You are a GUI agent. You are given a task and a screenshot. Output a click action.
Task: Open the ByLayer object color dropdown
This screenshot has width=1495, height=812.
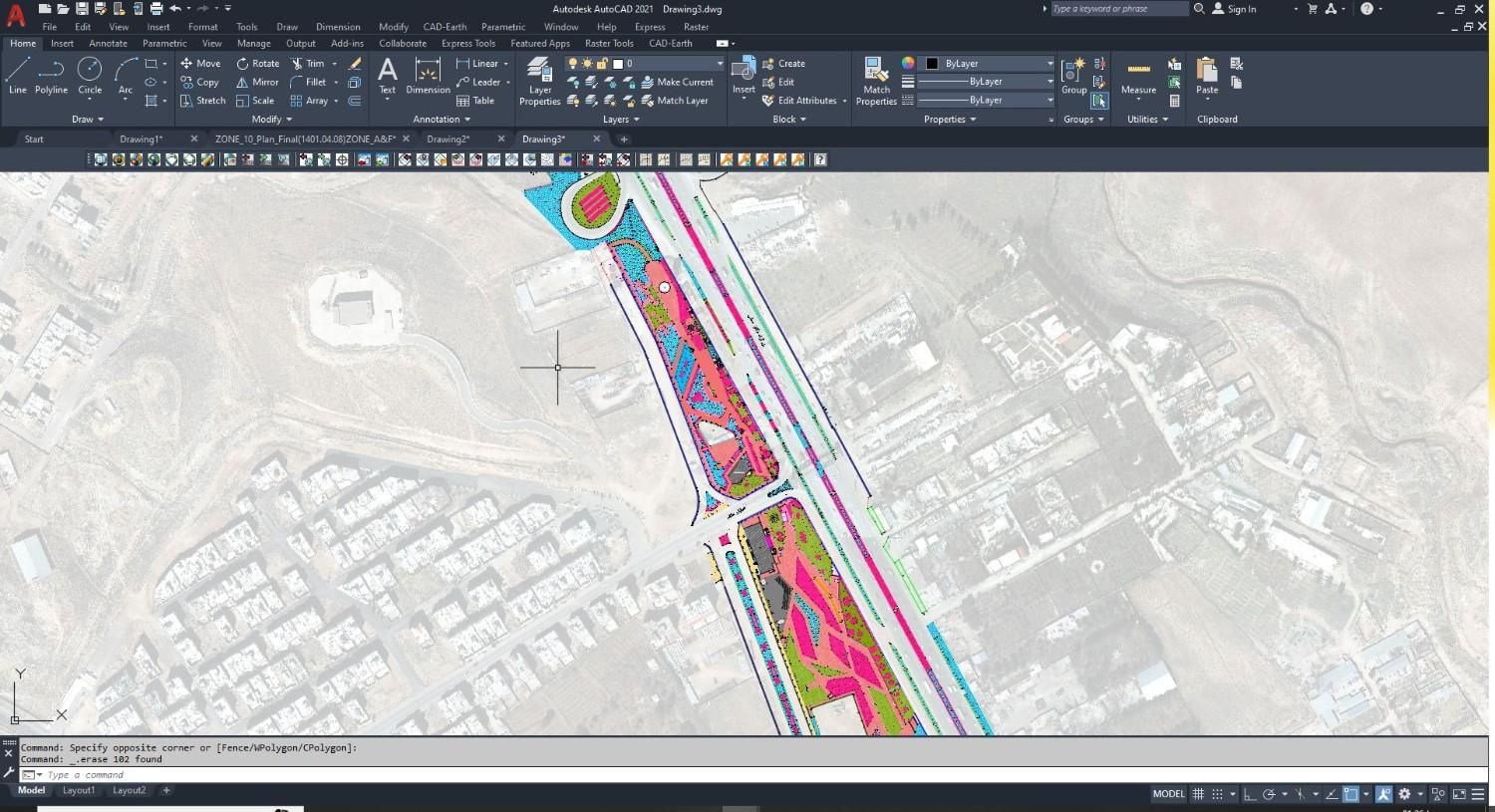pyautogui.click(x=987, y=63)
